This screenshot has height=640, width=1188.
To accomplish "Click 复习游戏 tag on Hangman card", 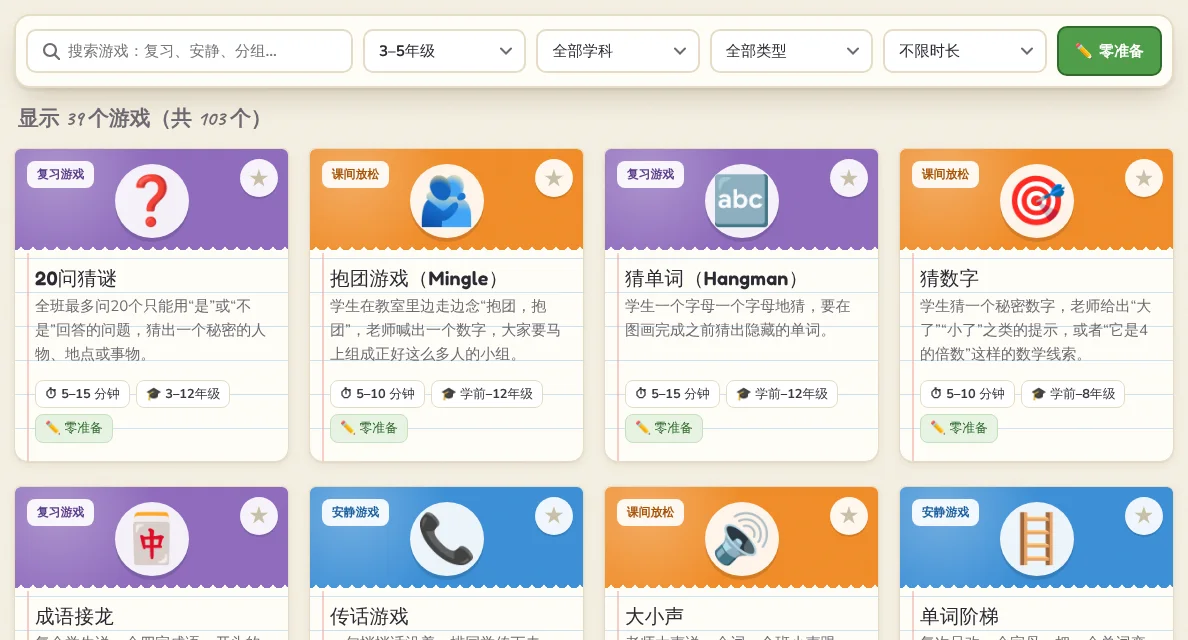I will coord(650,174).
